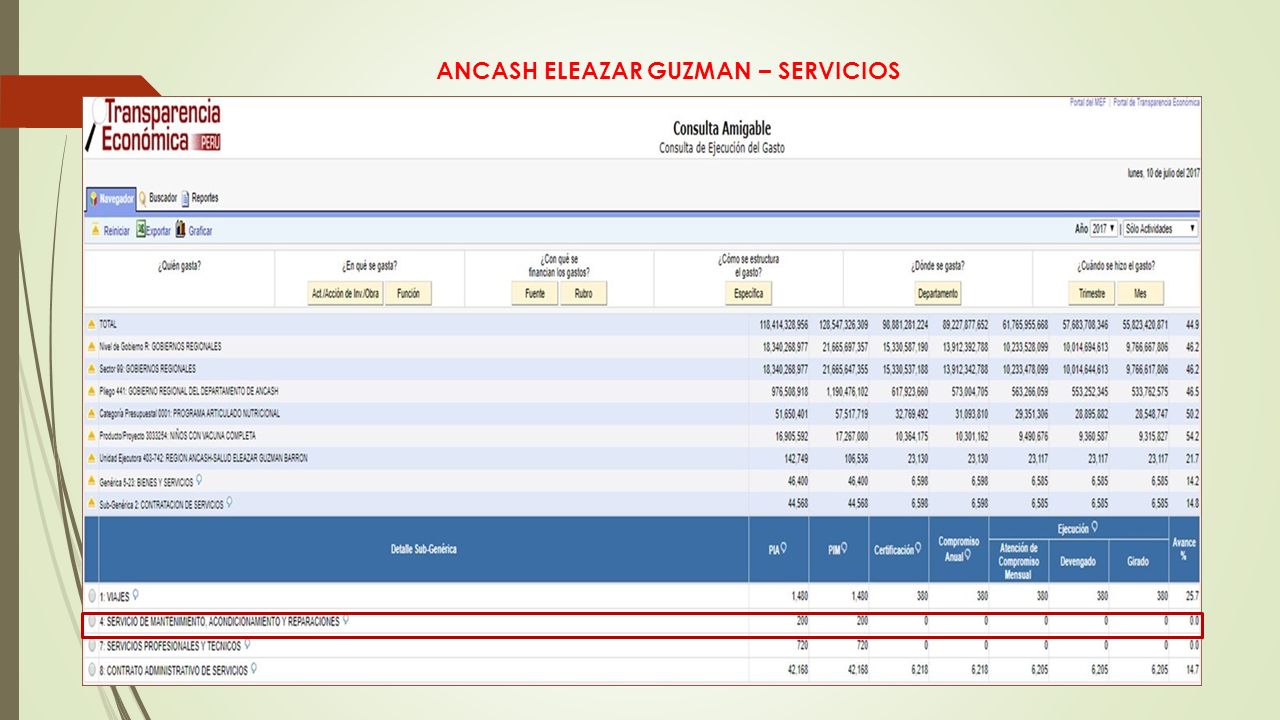Click the Excel Exportar icon

(x=141, y=229)
